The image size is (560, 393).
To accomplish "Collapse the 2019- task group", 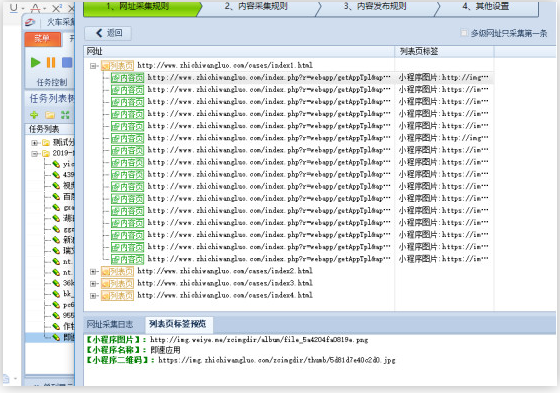I will pos(35,154).
